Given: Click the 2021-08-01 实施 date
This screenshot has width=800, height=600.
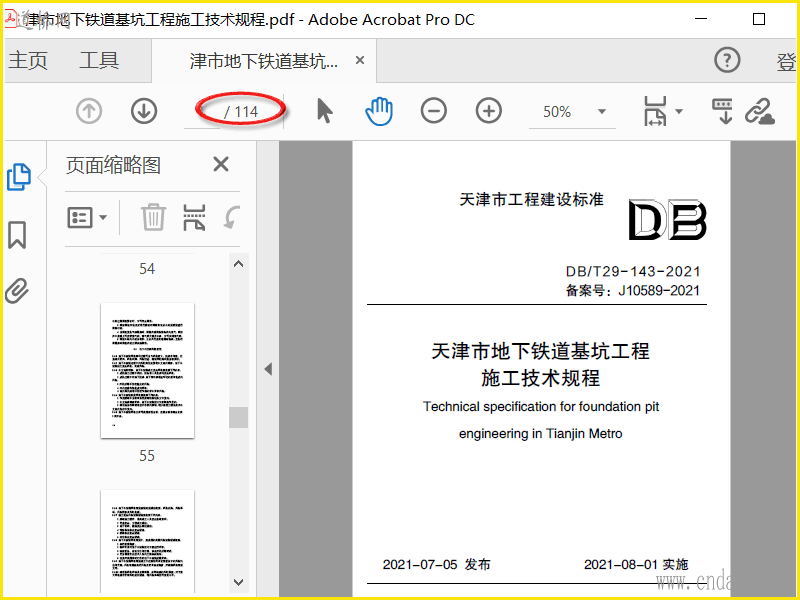Looking at the screenshot, I should point(636,564).
